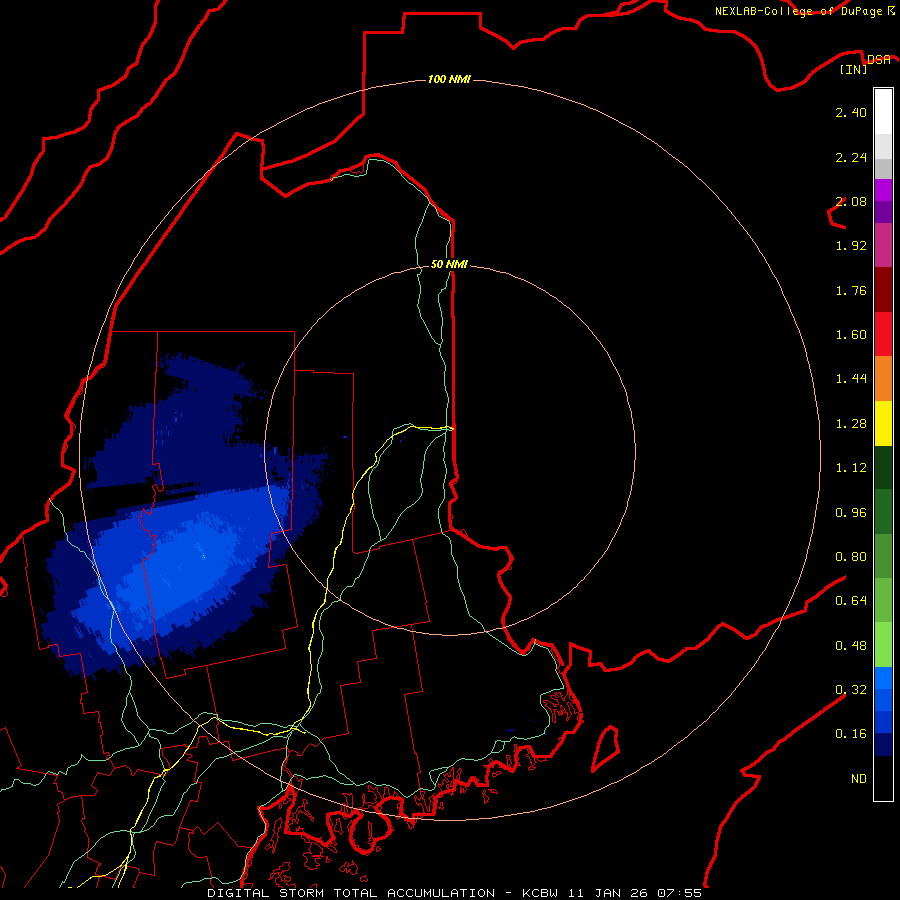This screenshot has height=900, width=900.
Task: Click the 0.96 legend value
Action: tap(851, 513)
